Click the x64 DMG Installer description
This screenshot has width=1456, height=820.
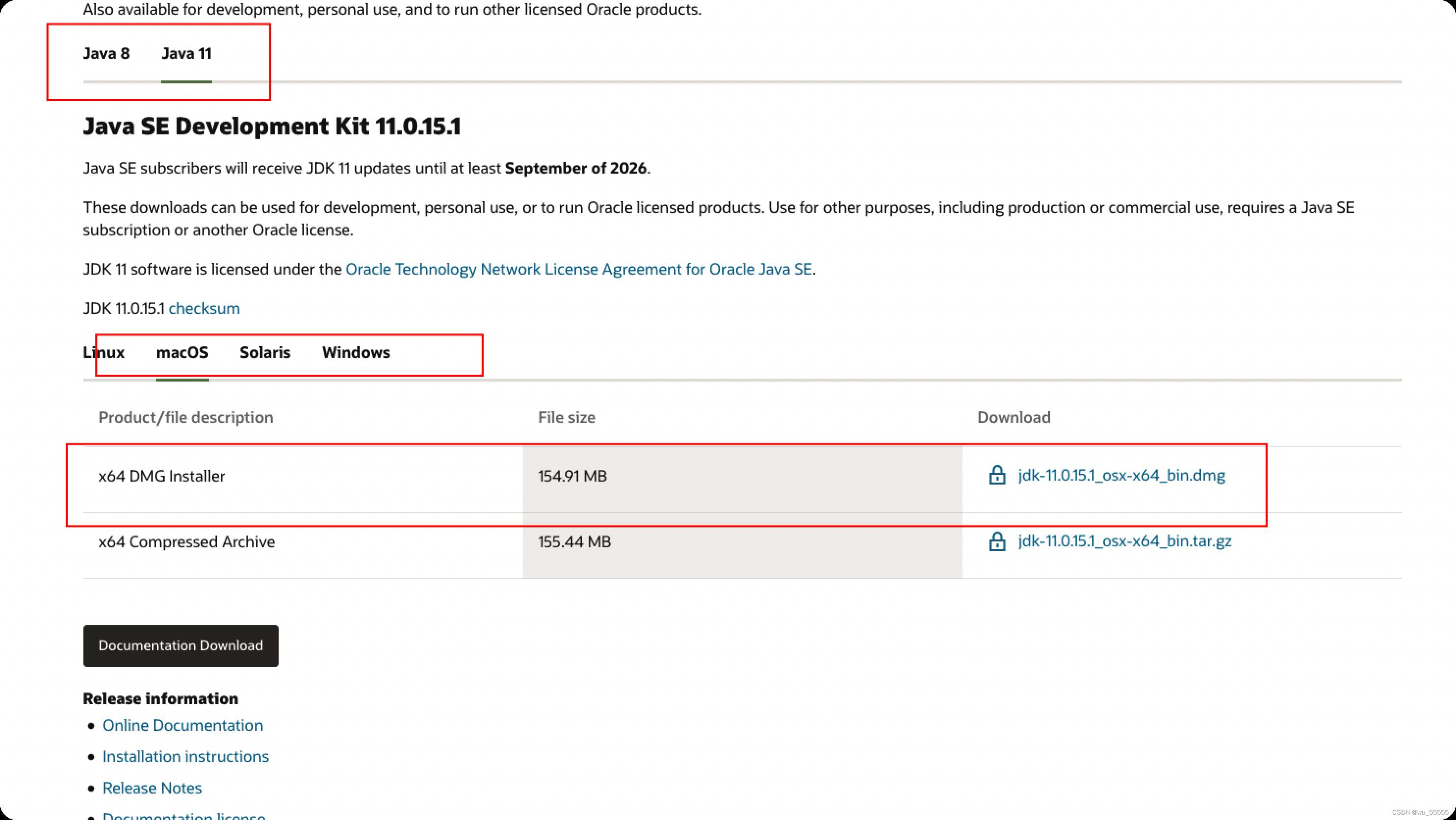(x=162, y=476)
